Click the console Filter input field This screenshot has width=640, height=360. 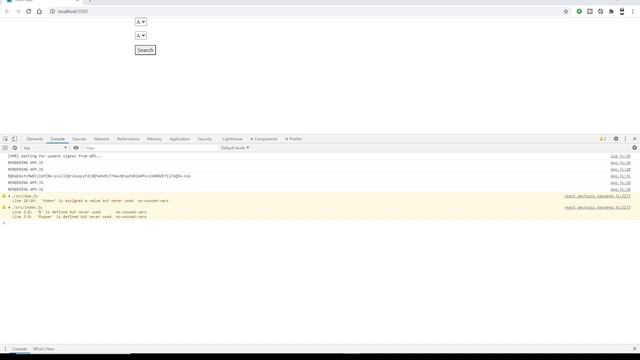coord(150,148)
